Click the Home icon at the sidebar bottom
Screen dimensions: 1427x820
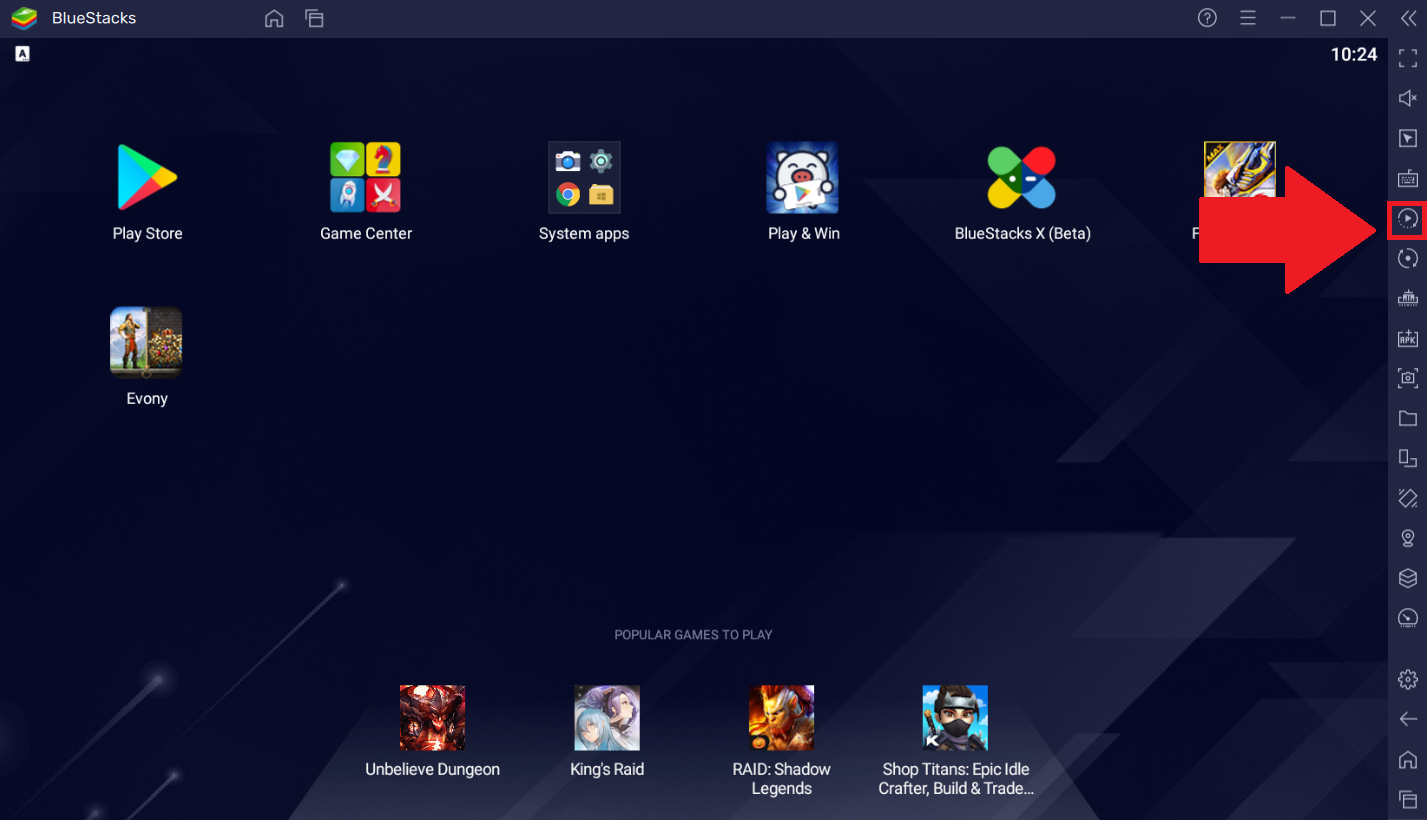click(1407, 759)
